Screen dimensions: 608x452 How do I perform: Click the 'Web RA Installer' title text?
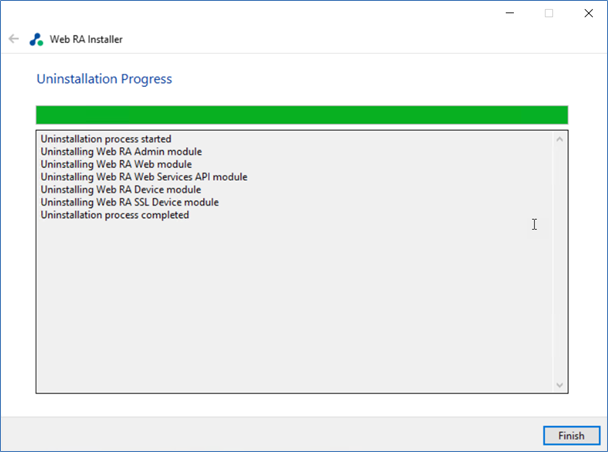pyautogui.click(x=86, y=40)
